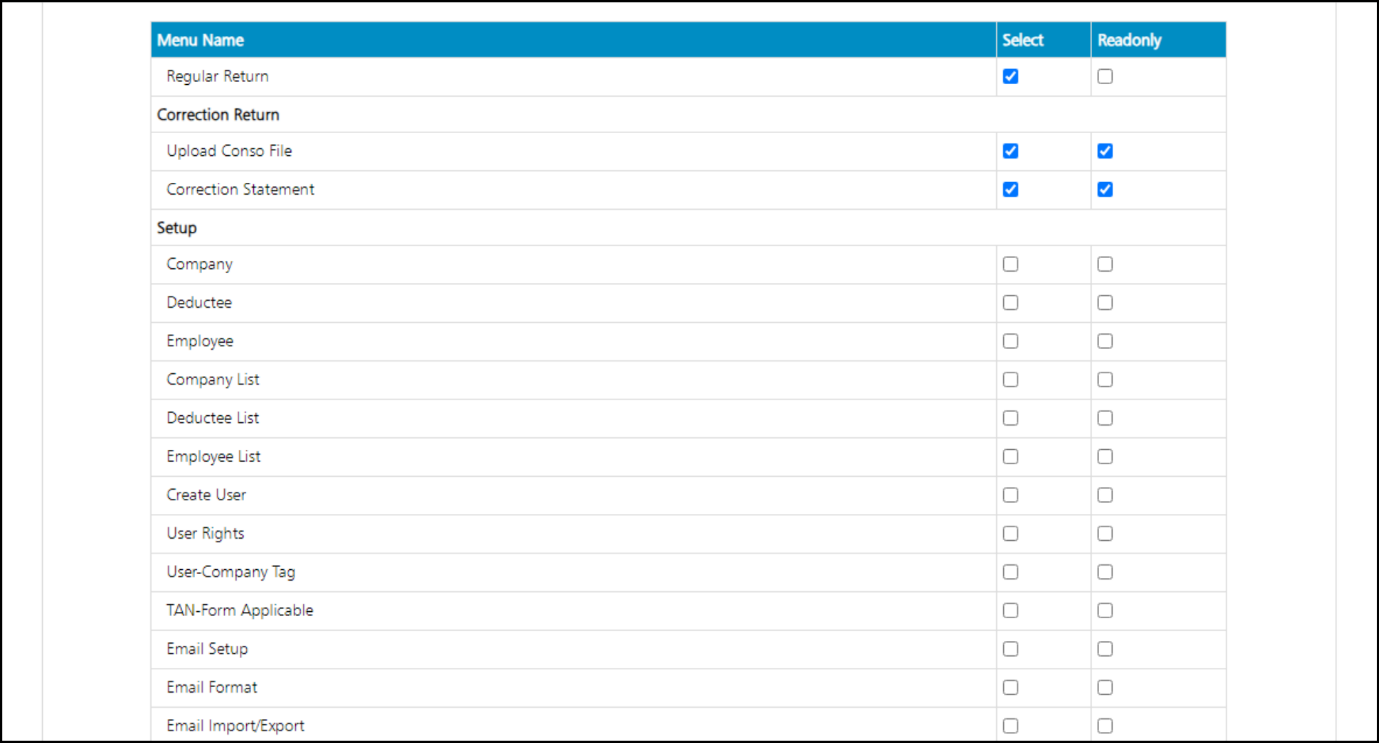Disable Readonly for Correction Statement

1105,189
